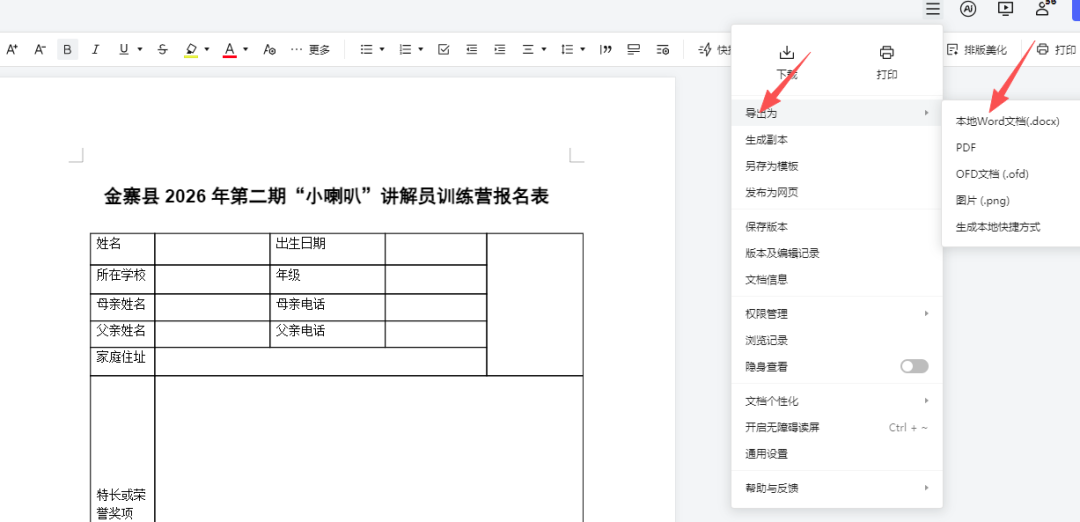The height and width of the screenshot is (522, 1080).
Task: Insert numbered list
Action: 406,50
